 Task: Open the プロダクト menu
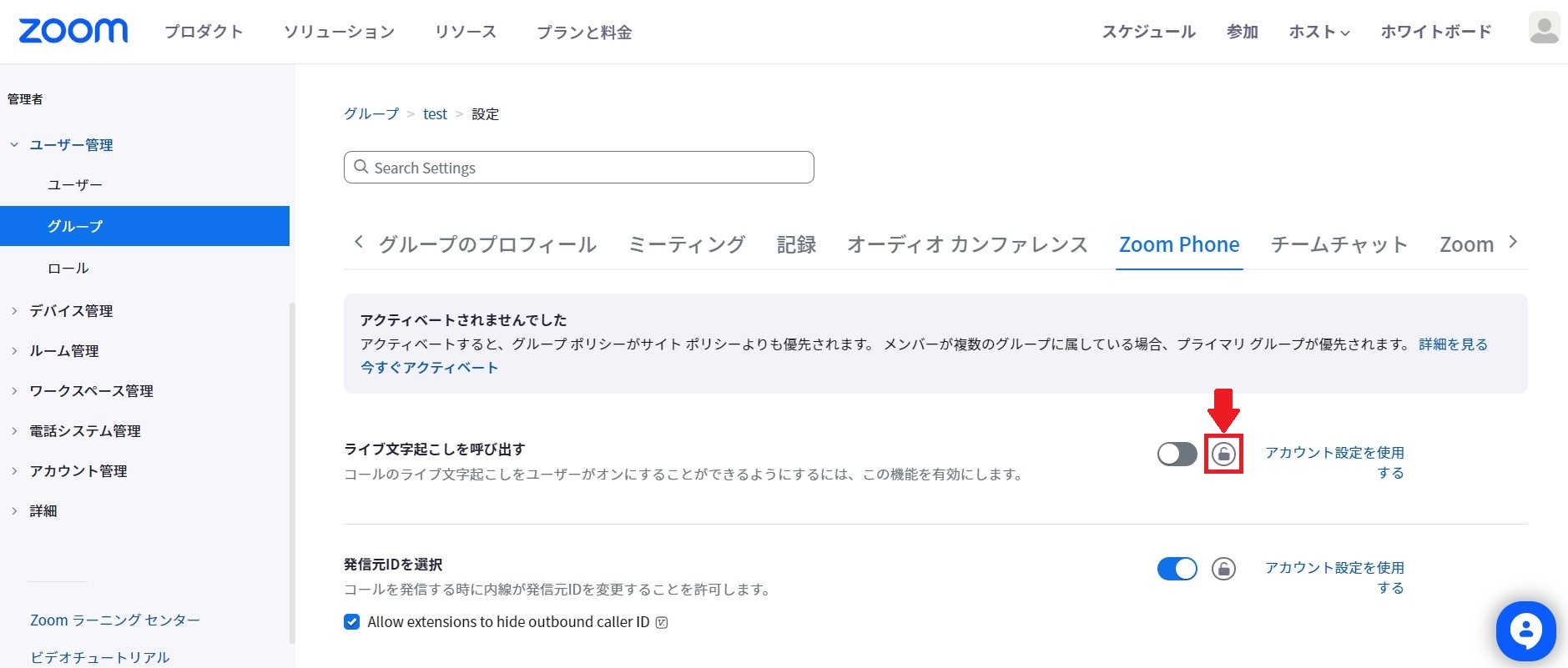(x=204, y=32)
